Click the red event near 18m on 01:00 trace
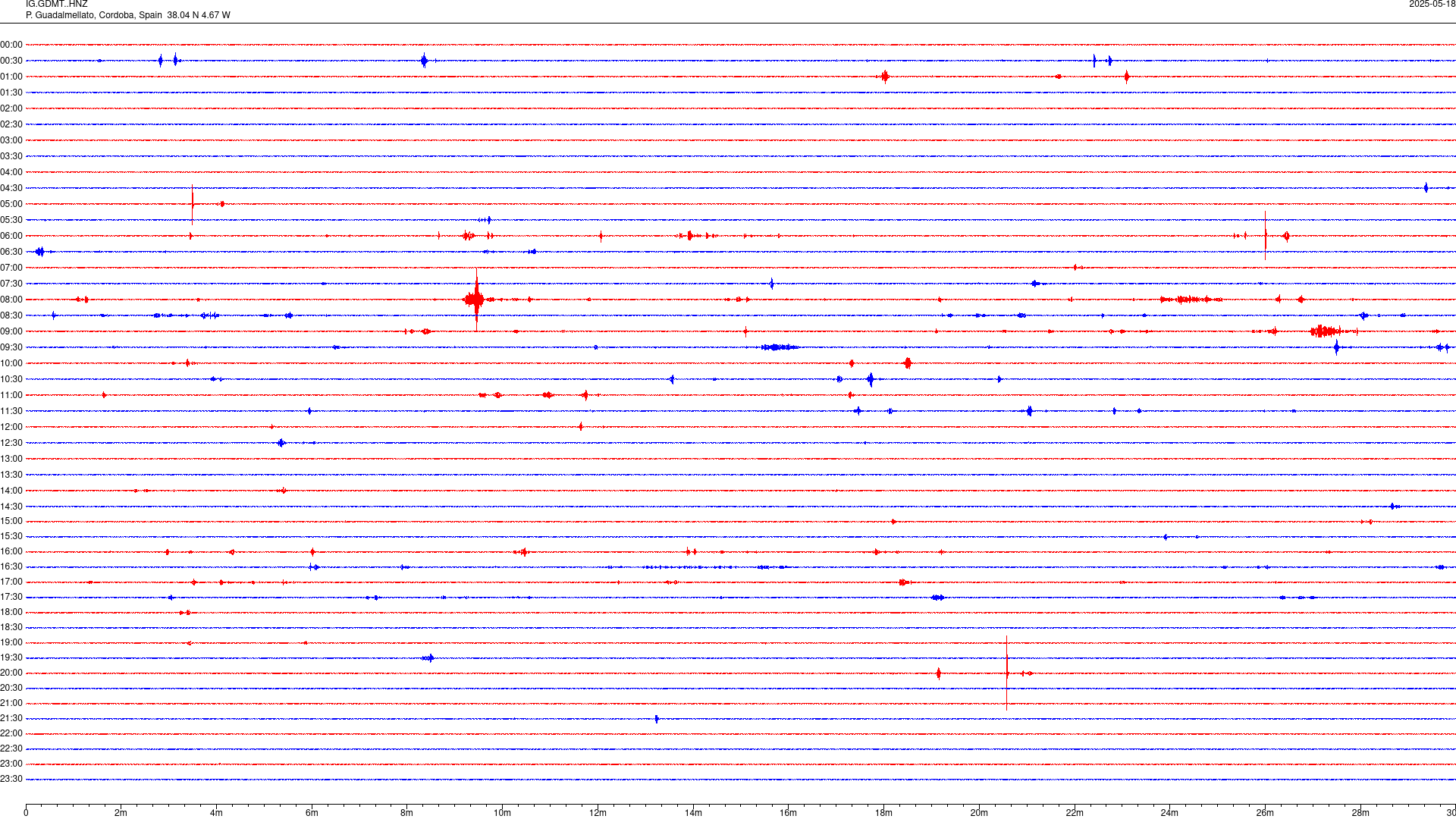1456x819 pixels. [884, 77]
